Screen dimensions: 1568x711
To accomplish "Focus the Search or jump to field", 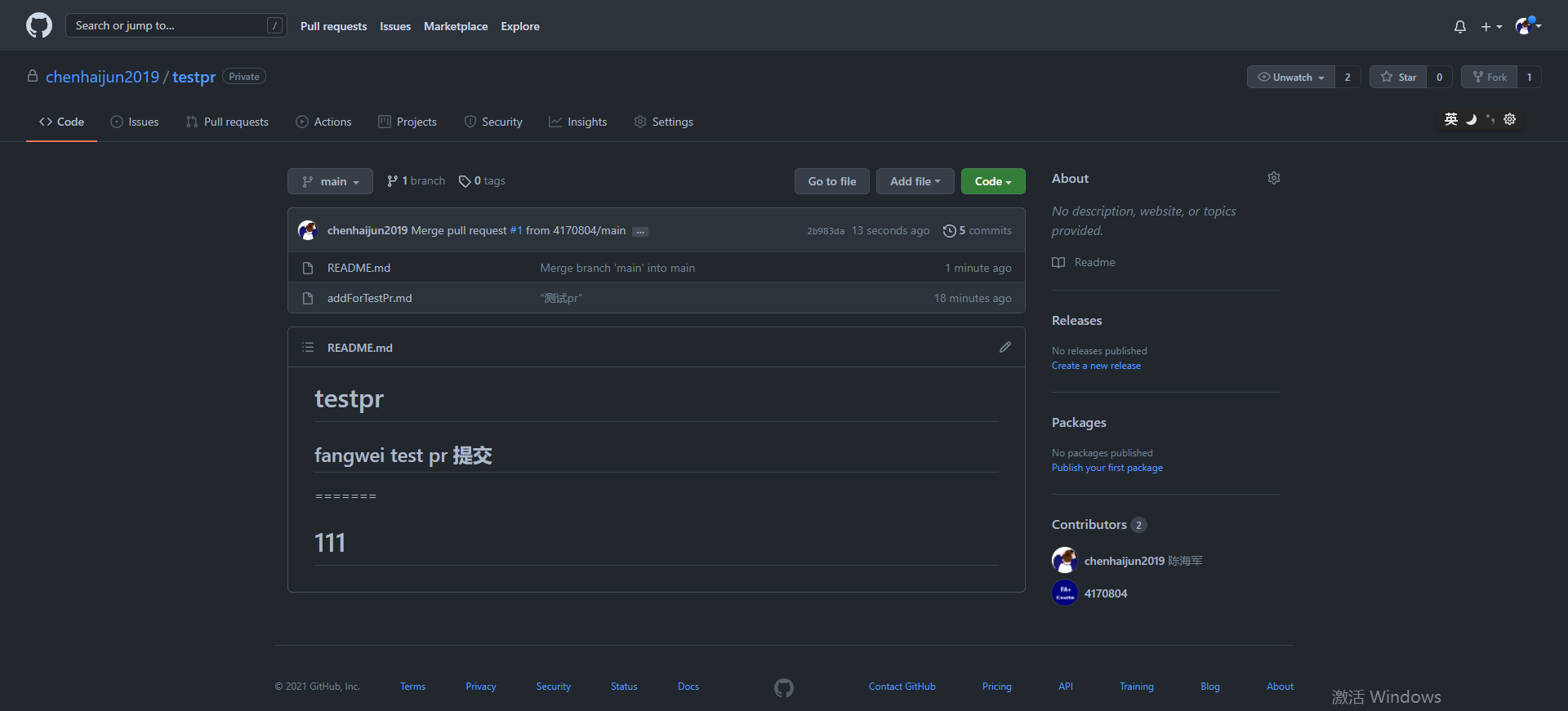I will [x=176, y=25].
